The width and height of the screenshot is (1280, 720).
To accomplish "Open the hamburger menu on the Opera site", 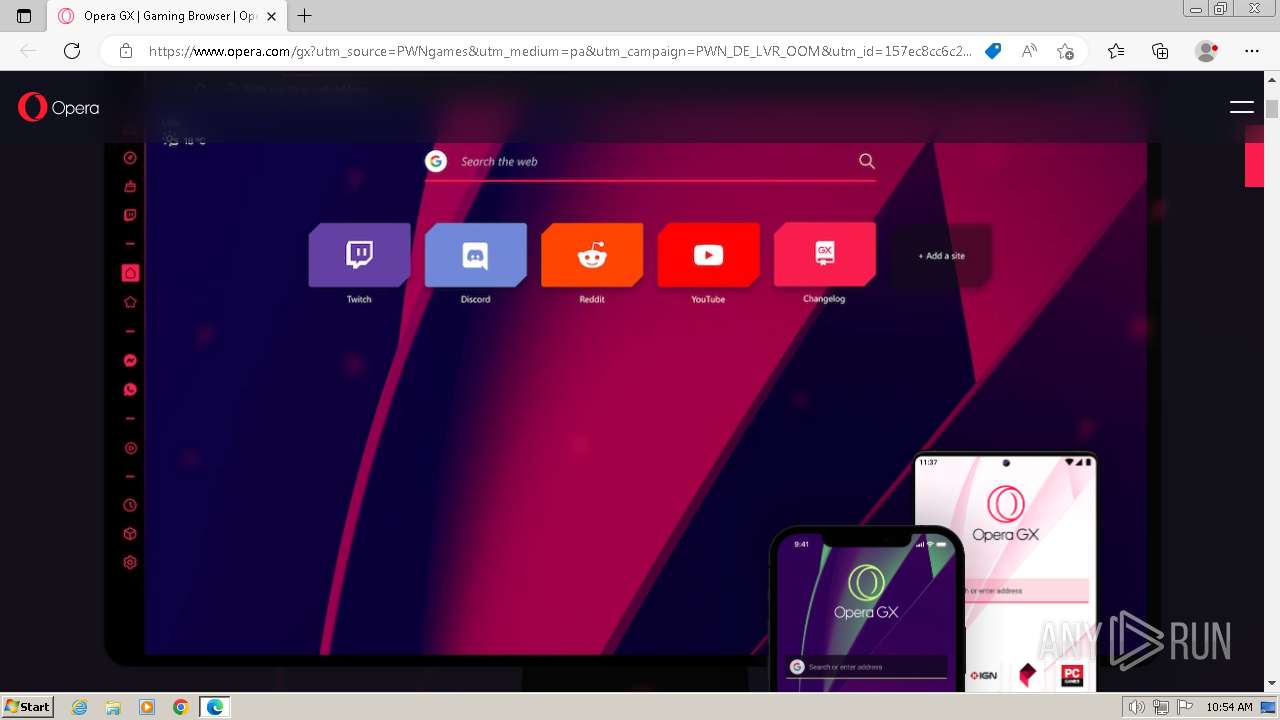I will coord(1241,107).
